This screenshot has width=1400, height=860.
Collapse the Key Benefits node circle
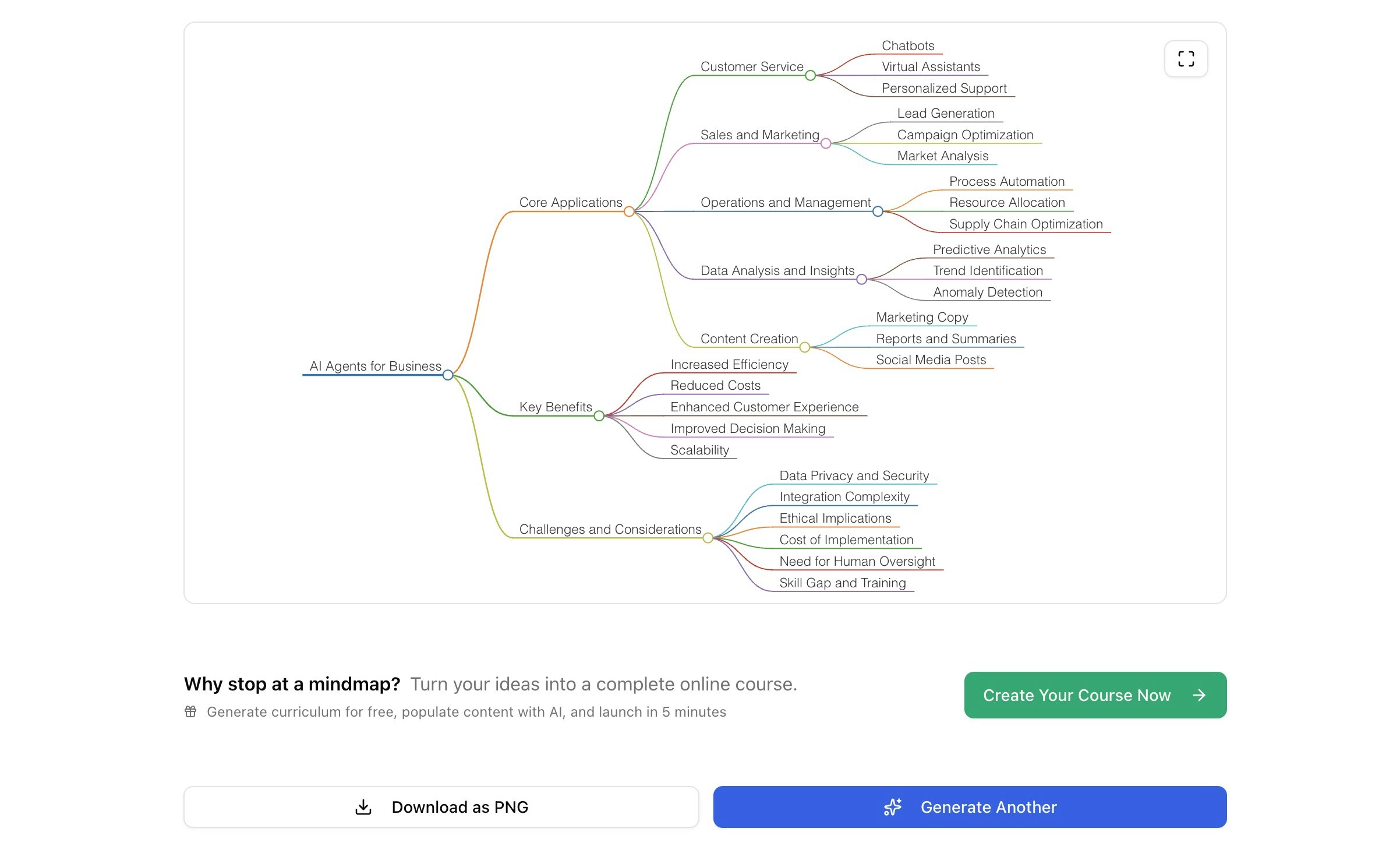pyautogui.click(x=599, y=416)
